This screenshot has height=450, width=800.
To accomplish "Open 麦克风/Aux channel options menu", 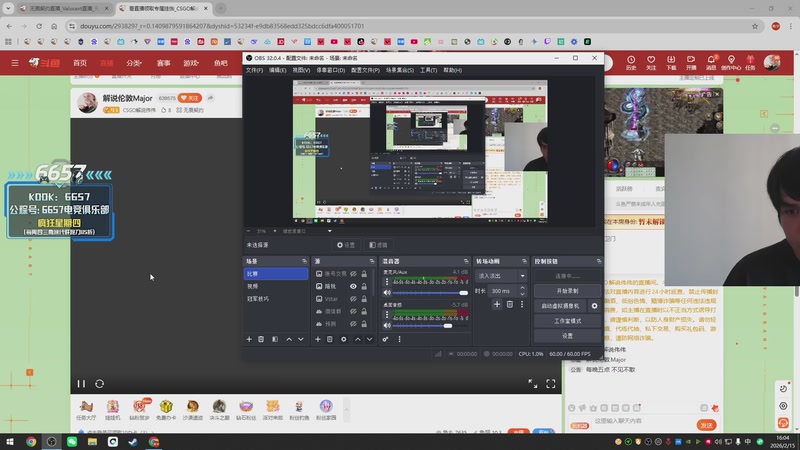I will 387,282.
